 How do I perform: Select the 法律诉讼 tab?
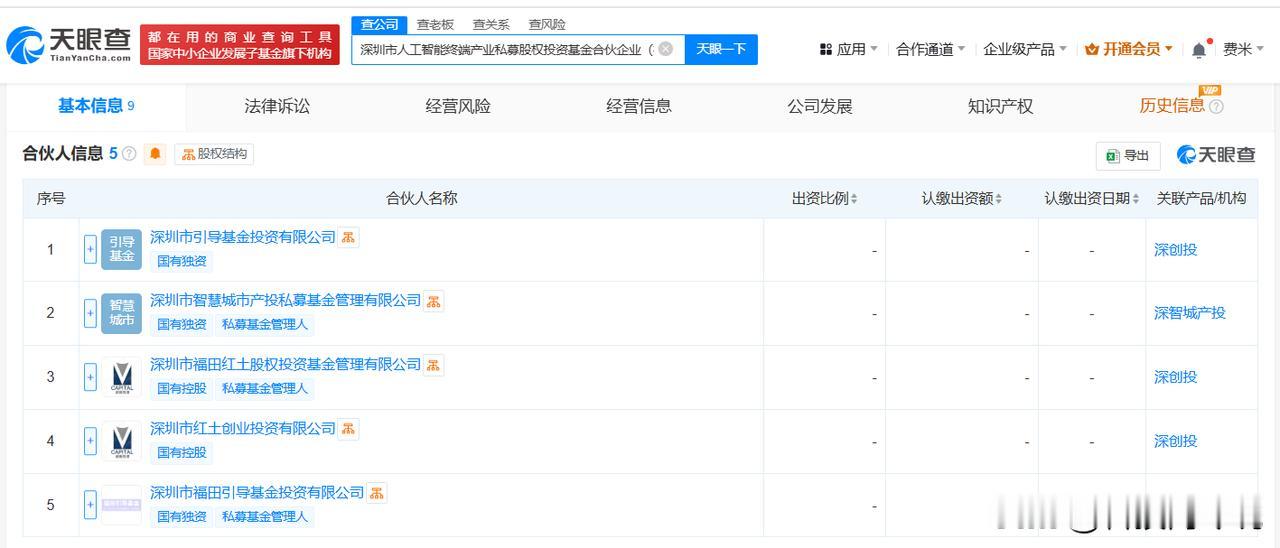[277, 106]
